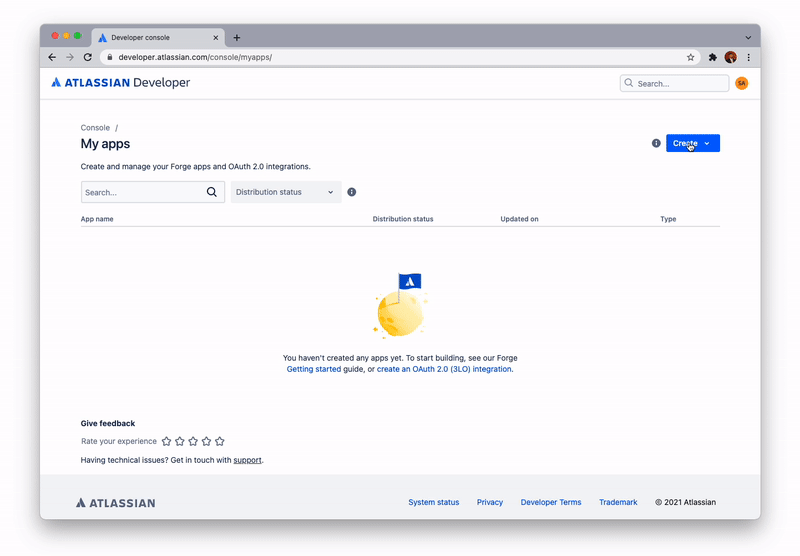The image size is (800, 556).
Task: Click the Console breadcrumb link
Action: click(x=95, y=128)
